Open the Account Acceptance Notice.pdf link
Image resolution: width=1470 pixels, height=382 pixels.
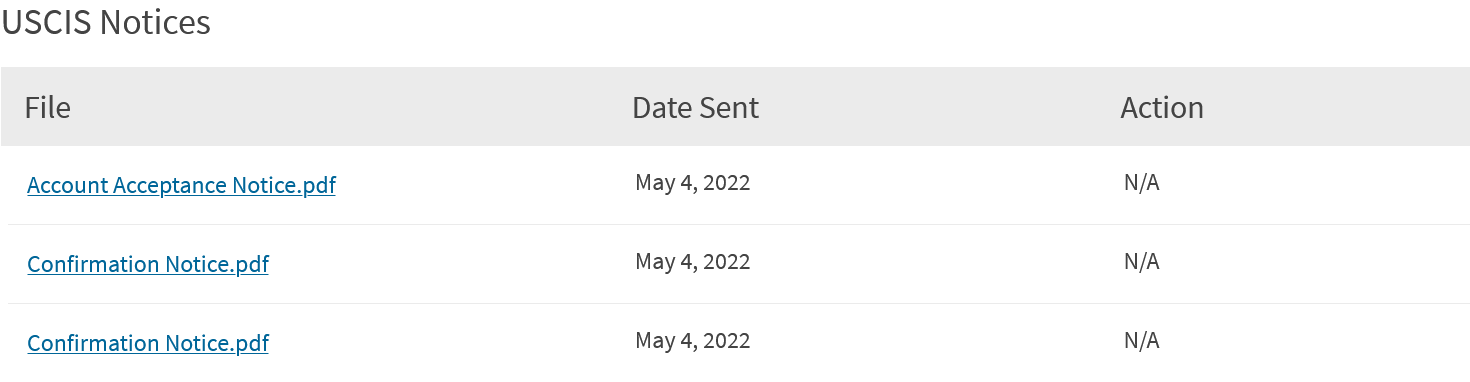coord(181,185)
